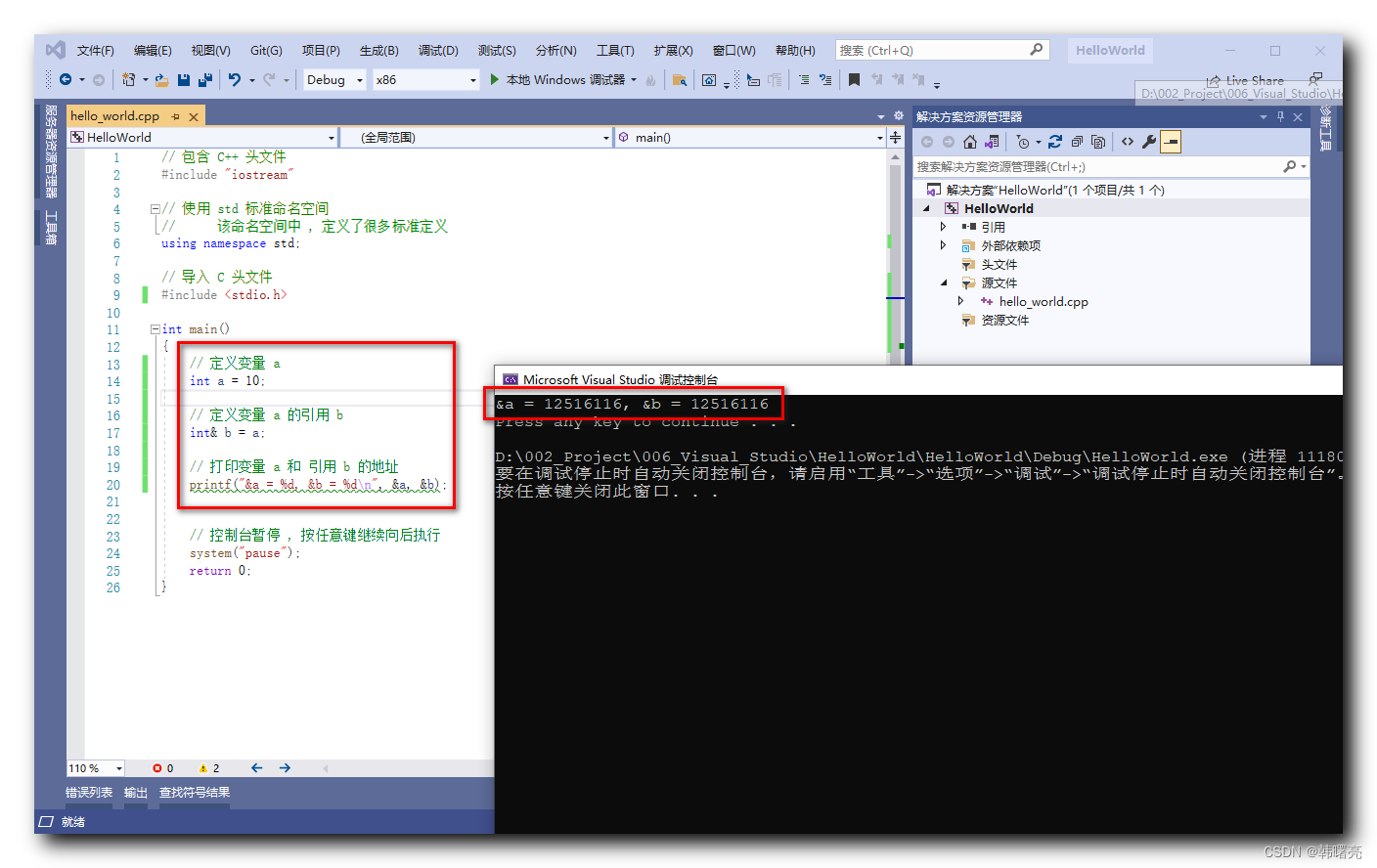Open the 查找符号结果 tab
This screenshot has height=868, width=1377.
195,793
